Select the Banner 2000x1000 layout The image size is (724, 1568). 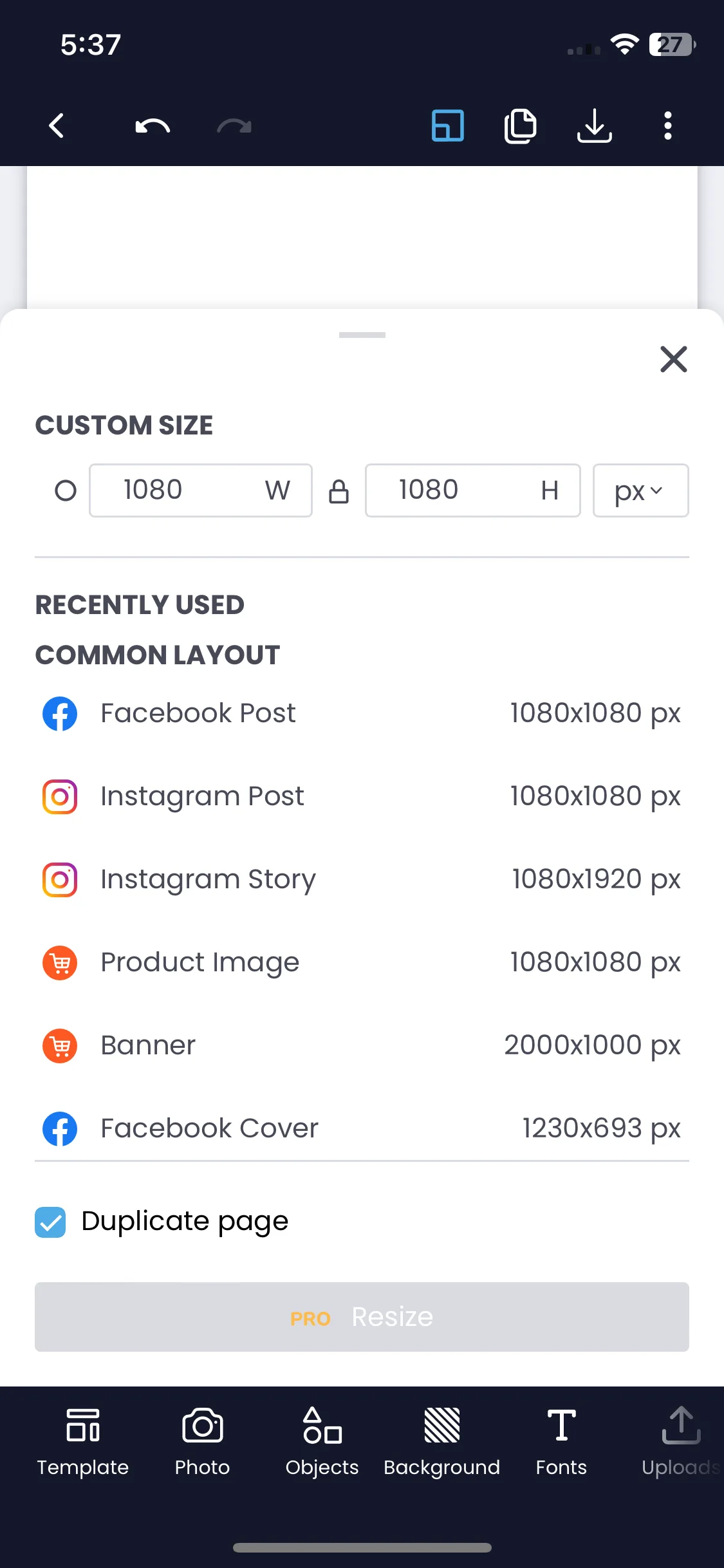point(362,1045)
